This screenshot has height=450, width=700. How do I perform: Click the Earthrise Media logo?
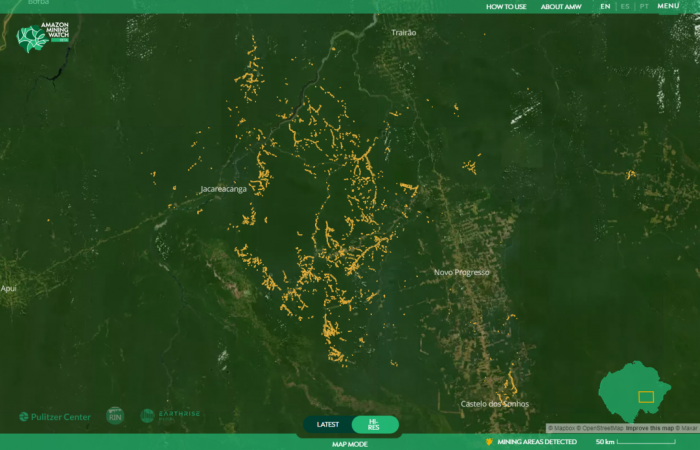170,415
